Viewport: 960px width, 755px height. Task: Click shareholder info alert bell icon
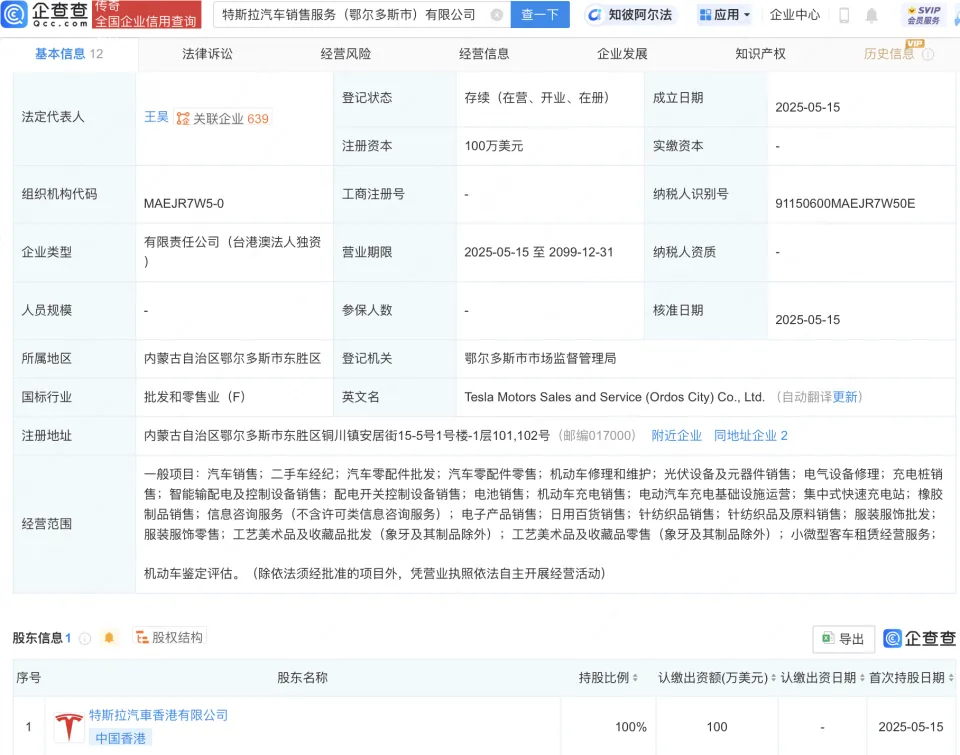click(x=109, y=638)
